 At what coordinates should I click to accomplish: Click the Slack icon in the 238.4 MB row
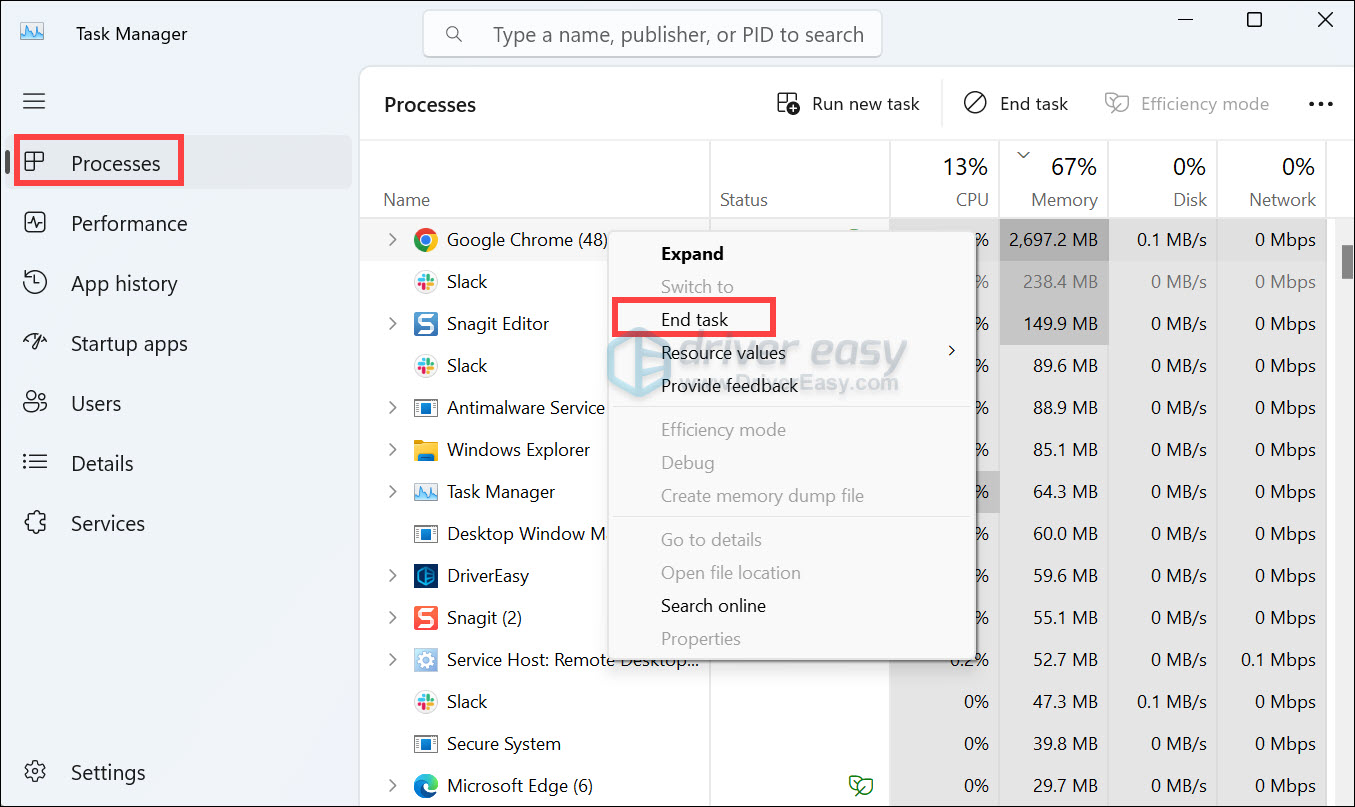click(x=426, y=282)
